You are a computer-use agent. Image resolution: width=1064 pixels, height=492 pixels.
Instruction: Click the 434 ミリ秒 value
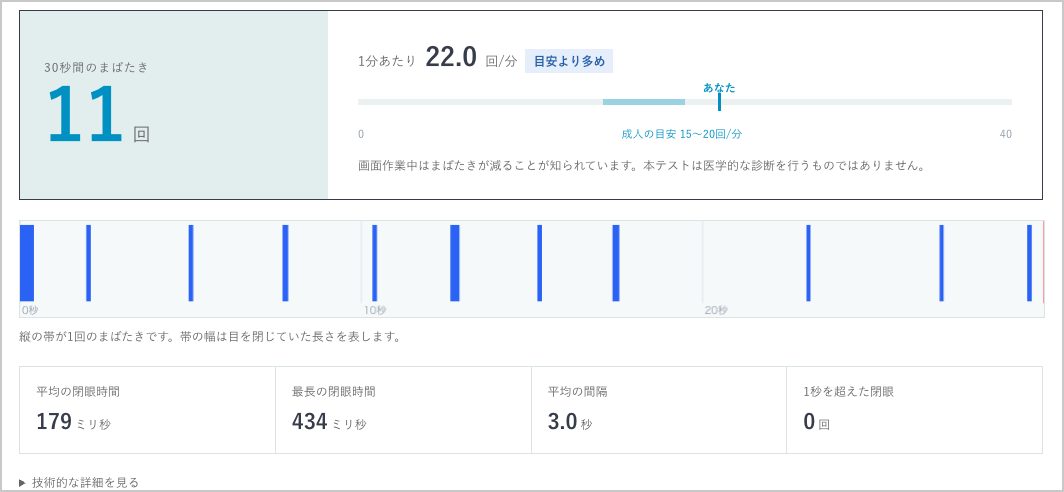click(329, 422)
